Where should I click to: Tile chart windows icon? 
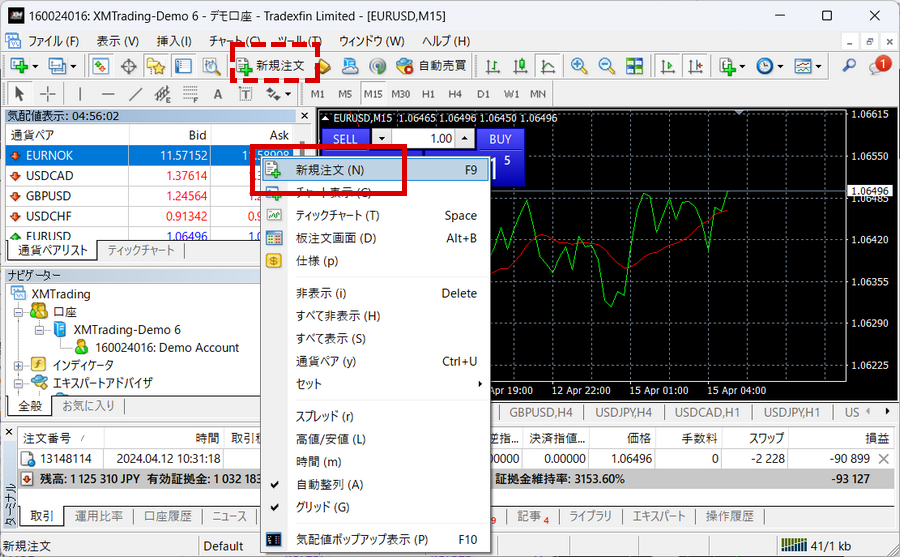click(634, 66)
